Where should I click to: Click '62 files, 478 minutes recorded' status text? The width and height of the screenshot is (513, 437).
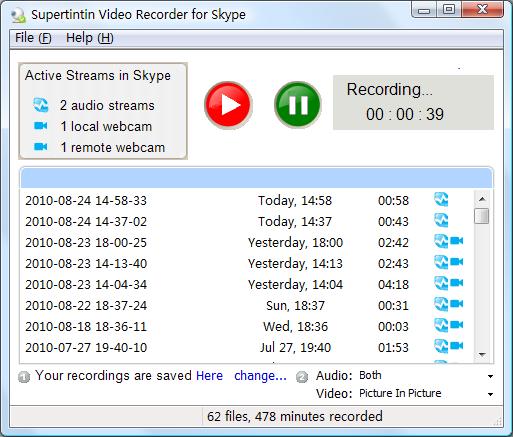[295, 416]
